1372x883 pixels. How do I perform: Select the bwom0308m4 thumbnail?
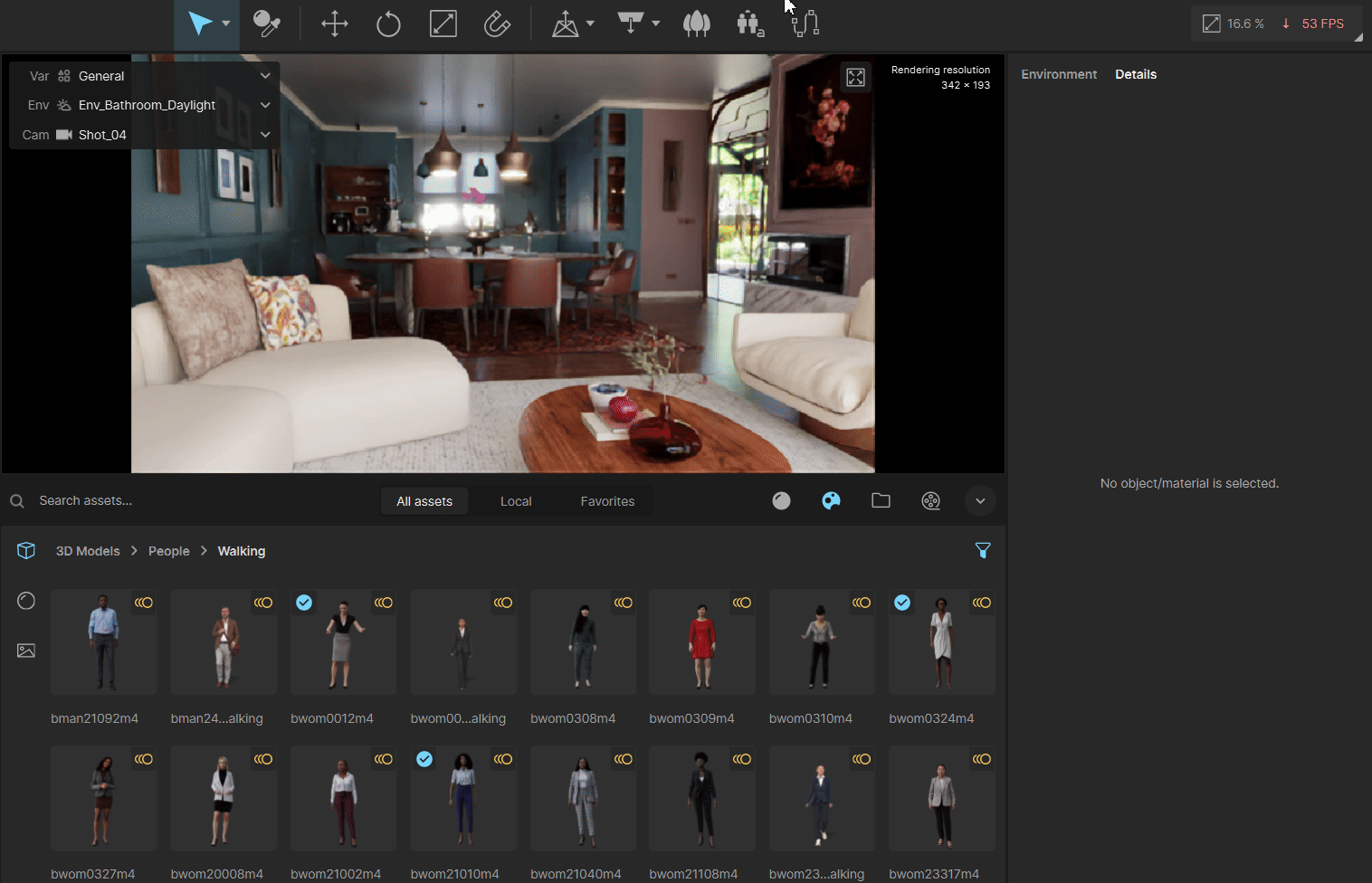[583, 642]
